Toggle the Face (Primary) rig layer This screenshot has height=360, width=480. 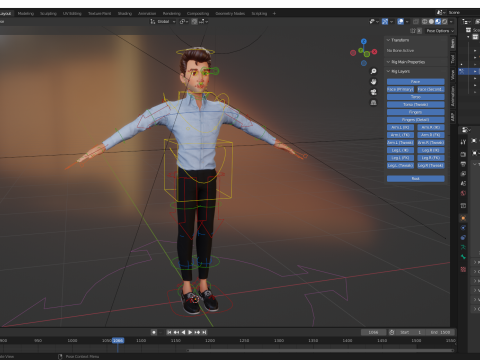[x=400, y=89]
